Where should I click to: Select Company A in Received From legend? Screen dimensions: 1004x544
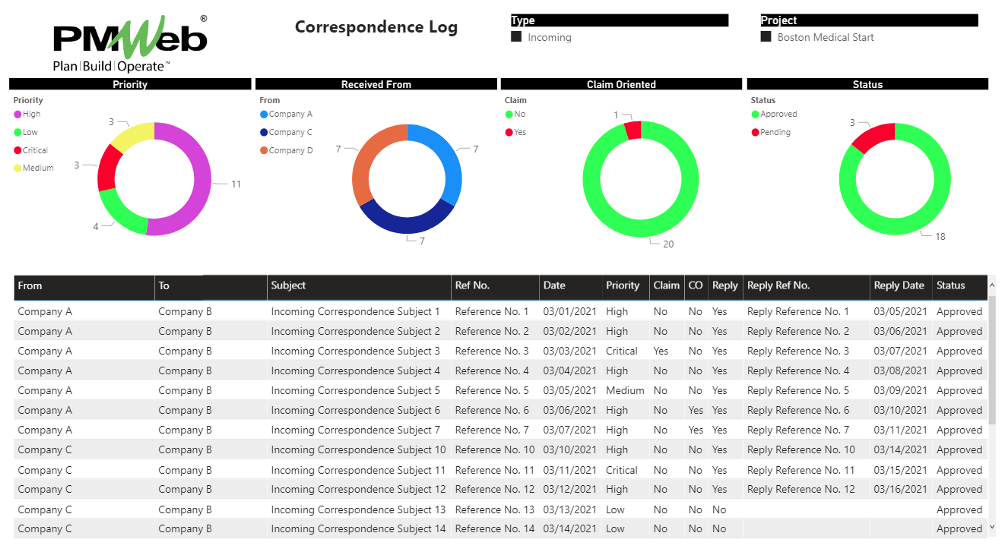tap(264, 115)
